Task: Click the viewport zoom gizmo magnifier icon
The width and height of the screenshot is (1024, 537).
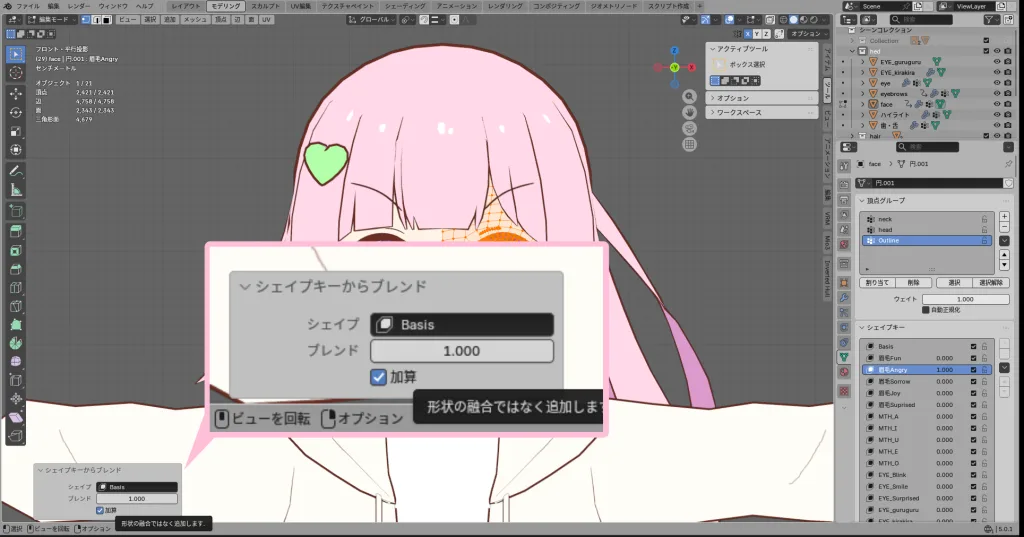Action: coord(689,97)
